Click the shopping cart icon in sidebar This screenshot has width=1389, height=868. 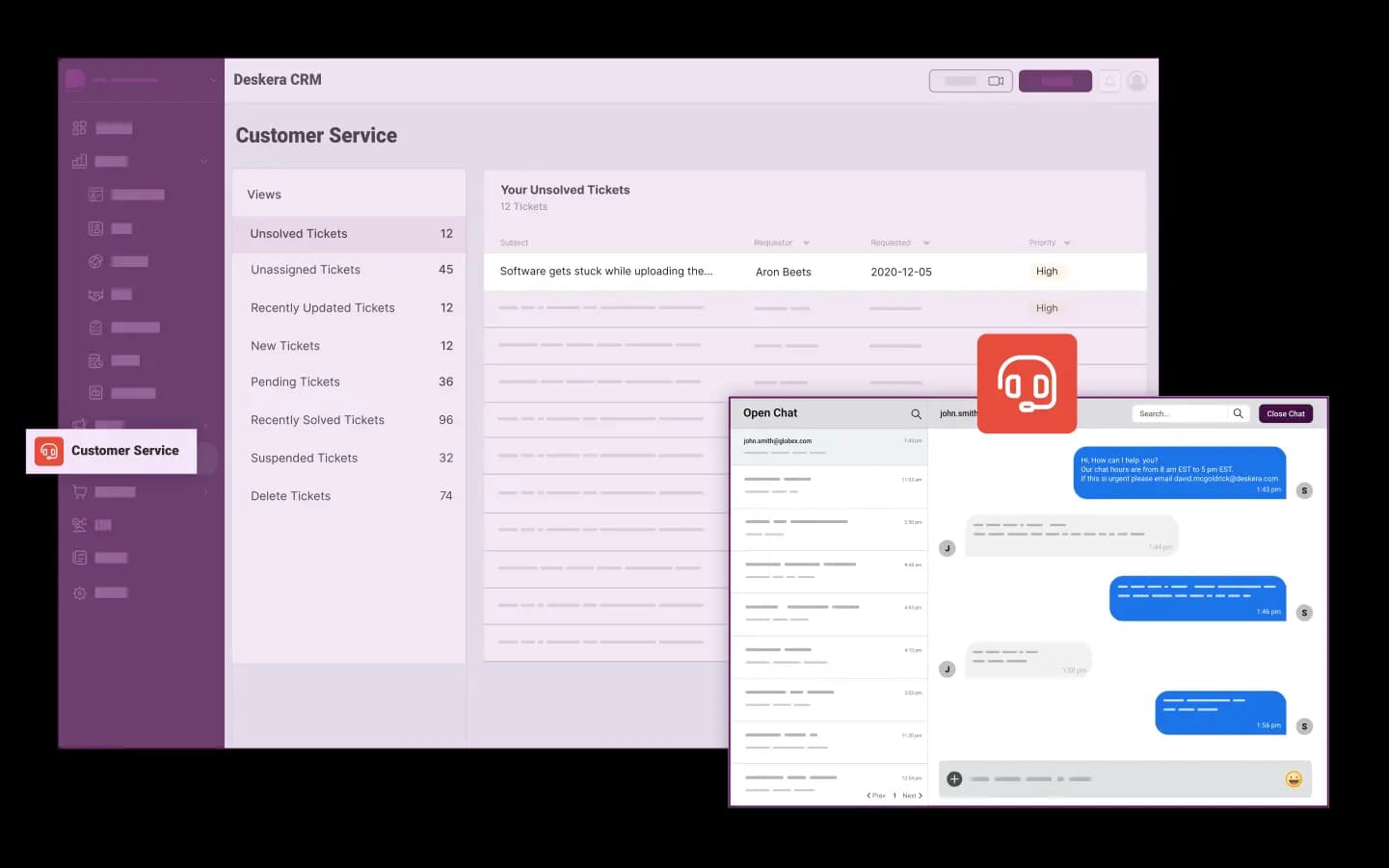point(80,492)
